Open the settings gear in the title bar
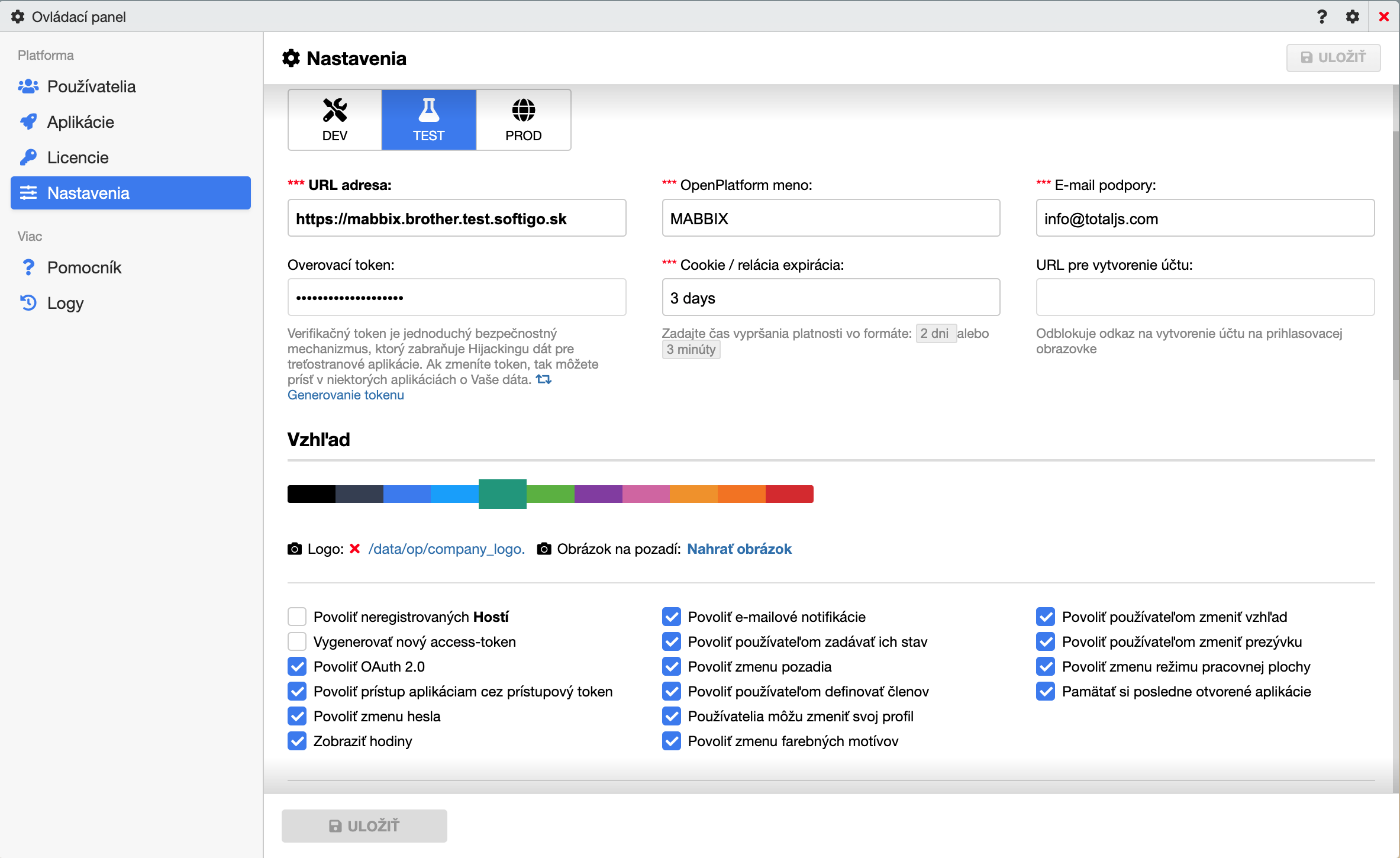Screen dimensions: 1400x858 pyautogui.click(x=1353, y=17)
